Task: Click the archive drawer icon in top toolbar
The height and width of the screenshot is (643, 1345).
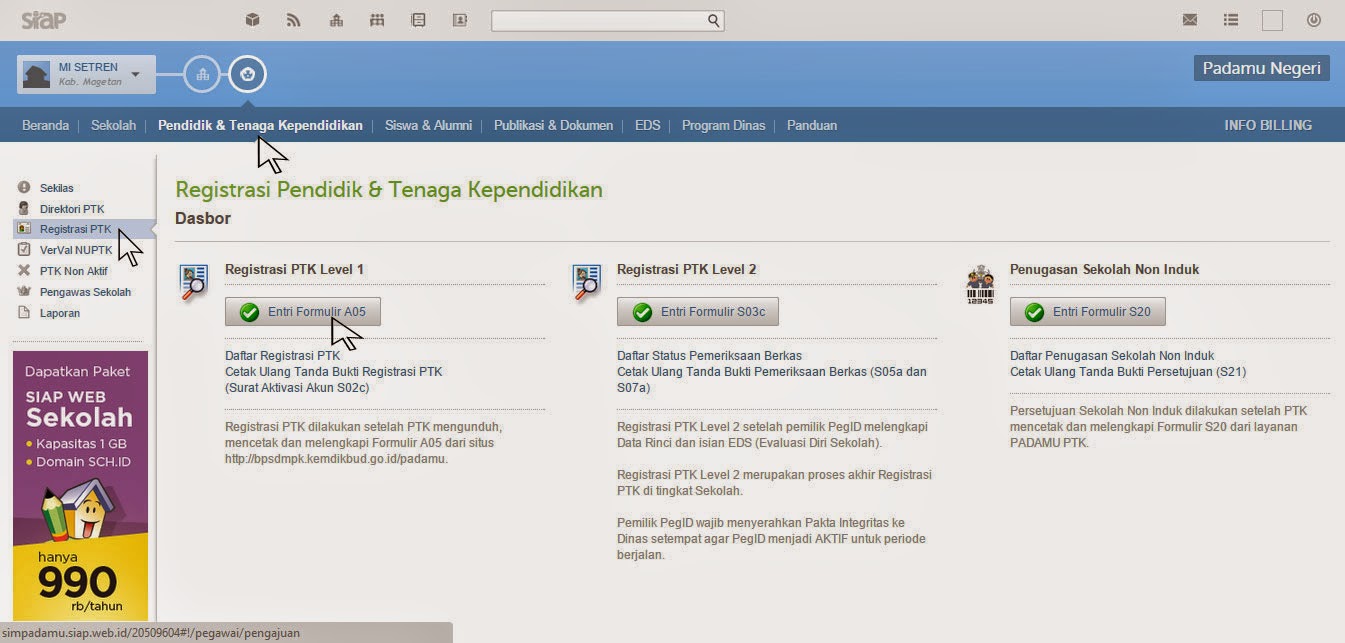Action: (x=418, y=19)
